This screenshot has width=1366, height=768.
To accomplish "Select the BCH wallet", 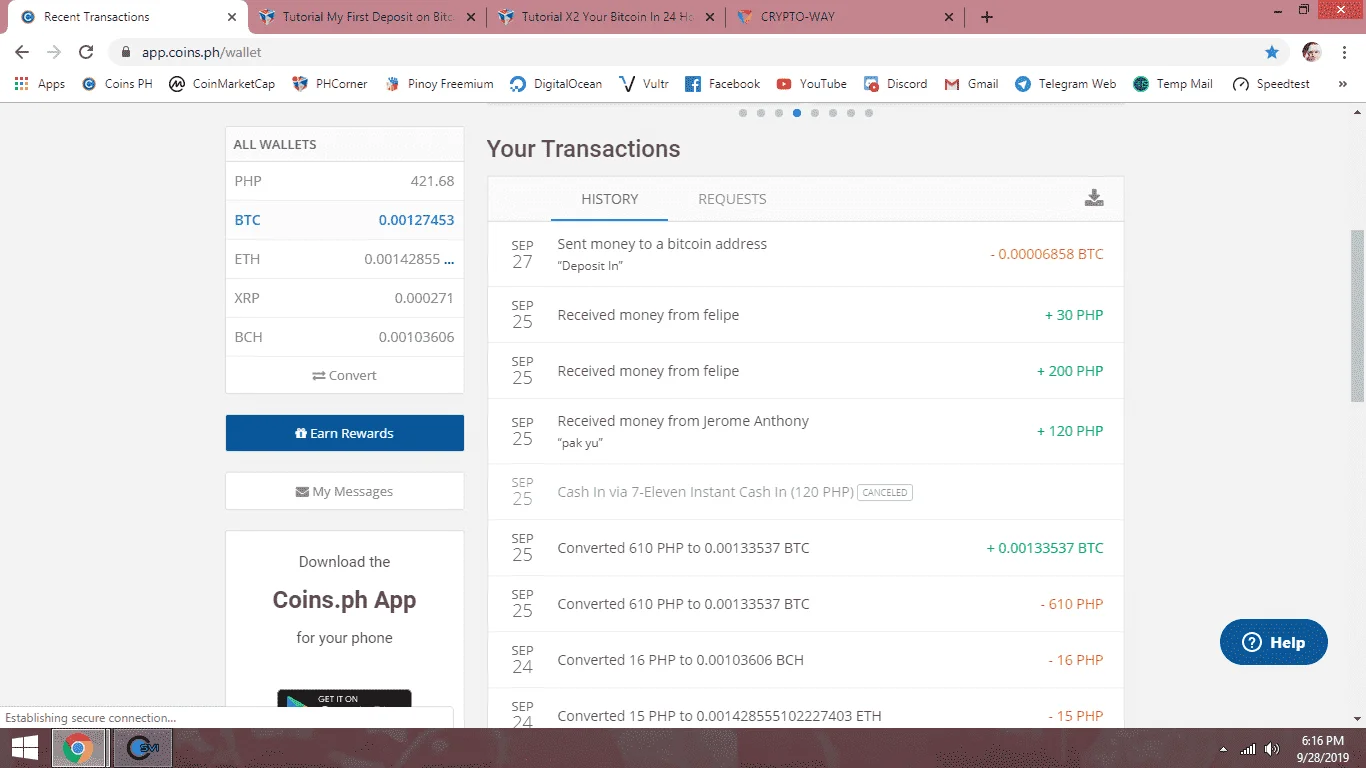I will pyautogui.click(x=345, y=337).
